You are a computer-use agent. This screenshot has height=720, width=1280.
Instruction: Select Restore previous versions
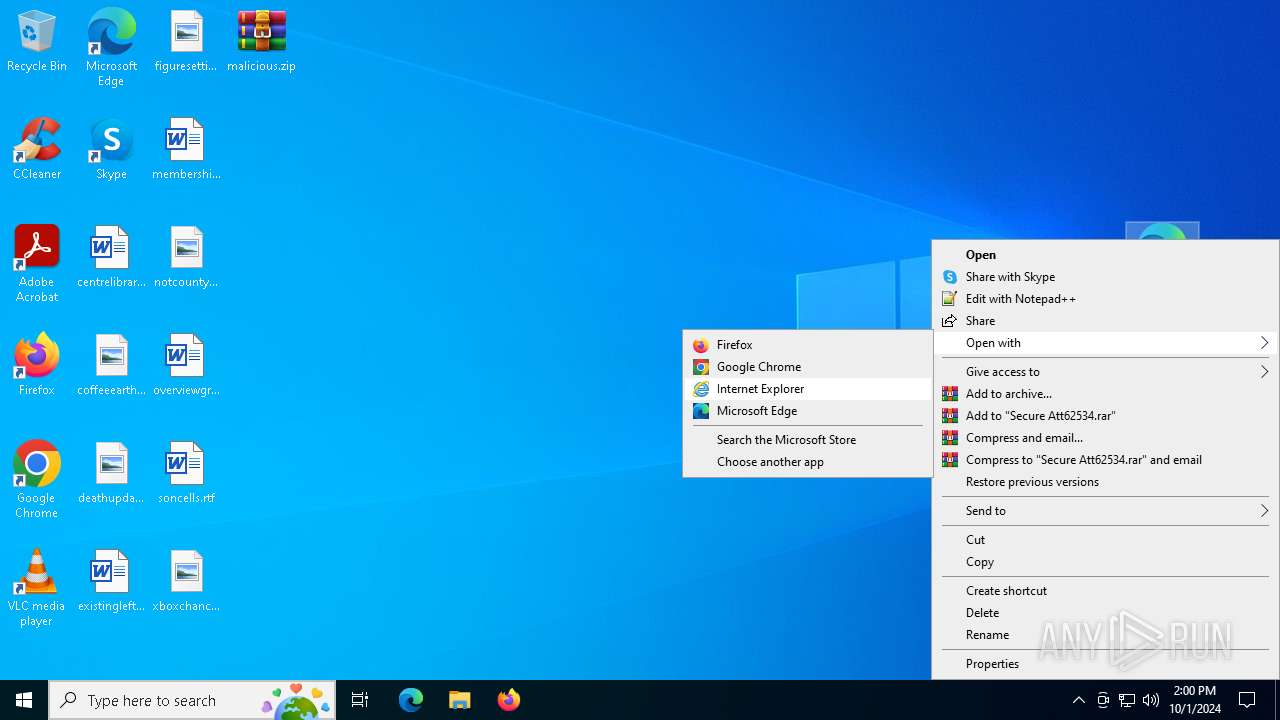click(1106, 482)
